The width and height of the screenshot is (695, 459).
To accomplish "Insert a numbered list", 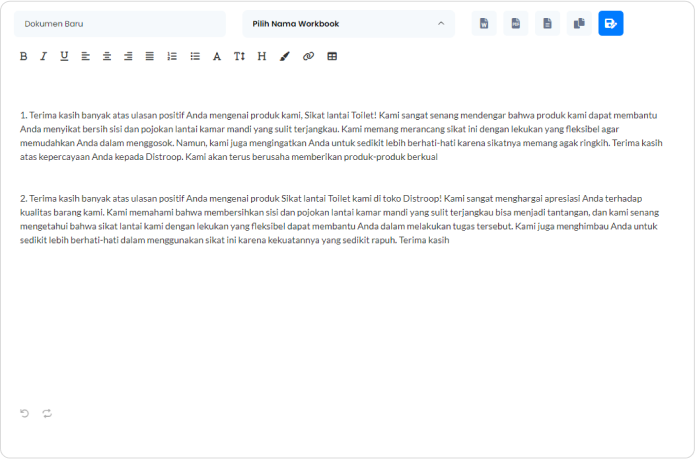I will click(172, 56).
